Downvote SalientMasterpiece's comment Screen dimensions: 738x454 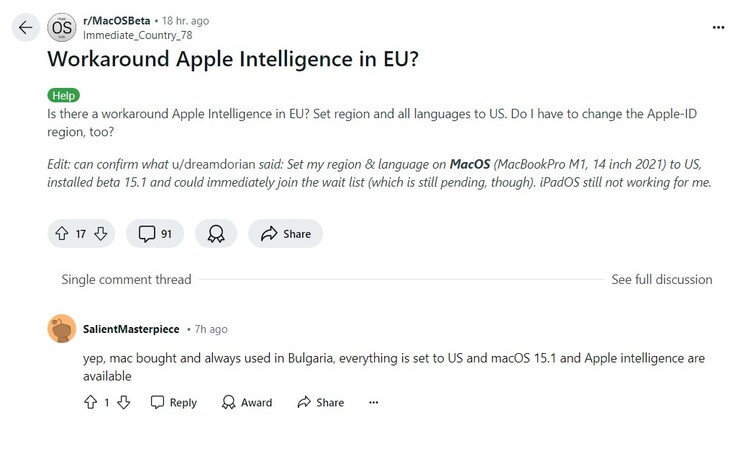pyautogui.click(x=123, y=402)
